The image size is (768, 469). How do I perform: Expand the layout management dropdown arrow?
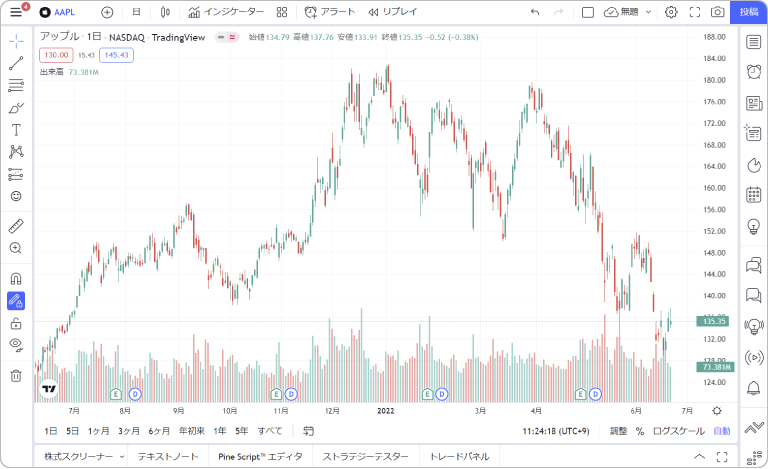click(648, 12)
